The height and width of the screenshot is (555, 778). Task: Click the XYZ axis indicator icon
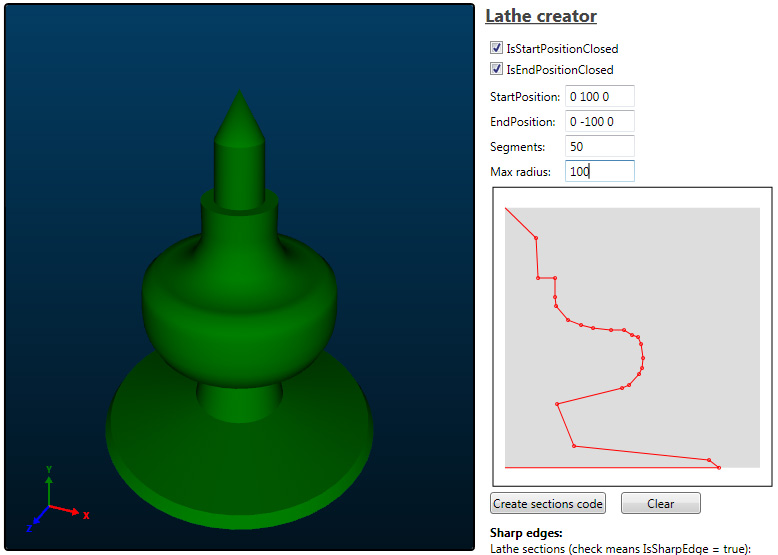coord(57,499)
